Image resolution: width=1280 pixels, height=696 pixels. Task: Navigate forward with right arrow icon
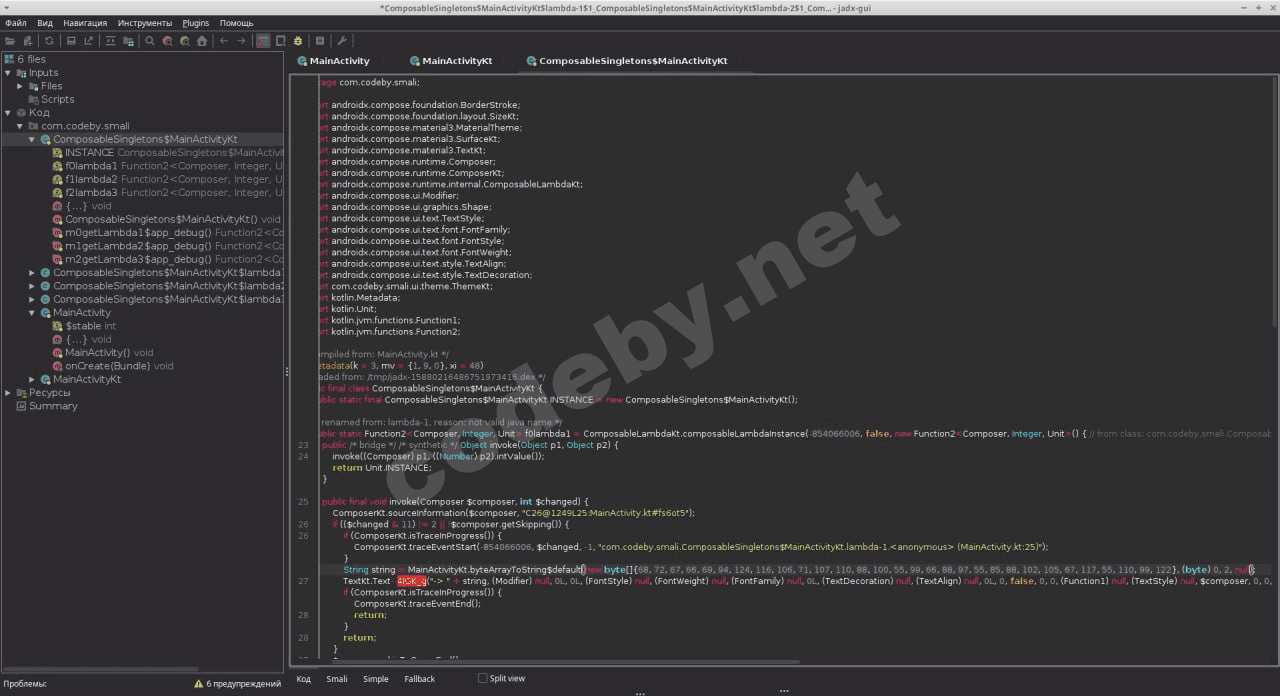click(242, 41)
